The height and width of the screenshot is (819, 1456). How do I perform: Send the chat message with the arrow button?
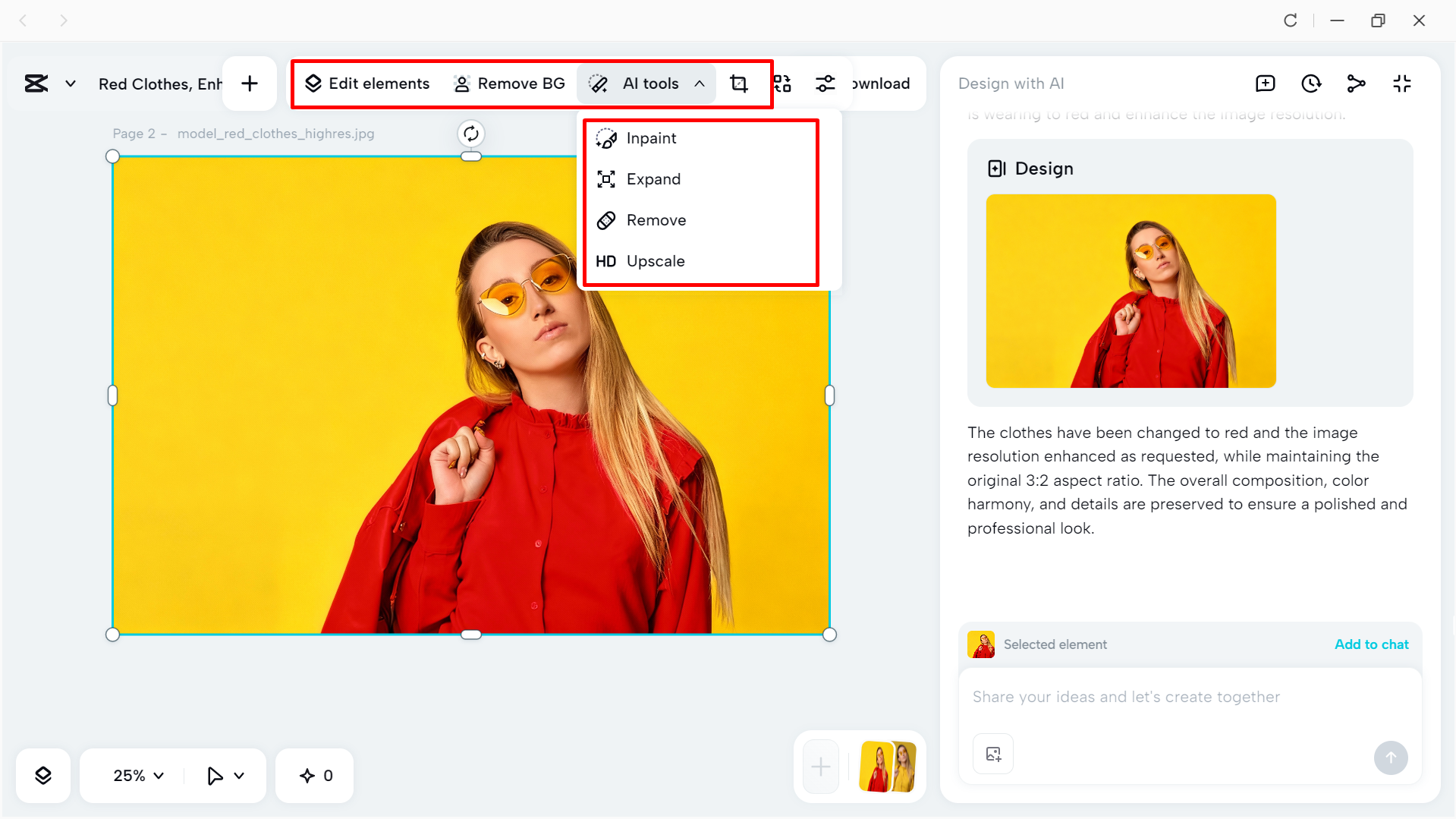1391,758
